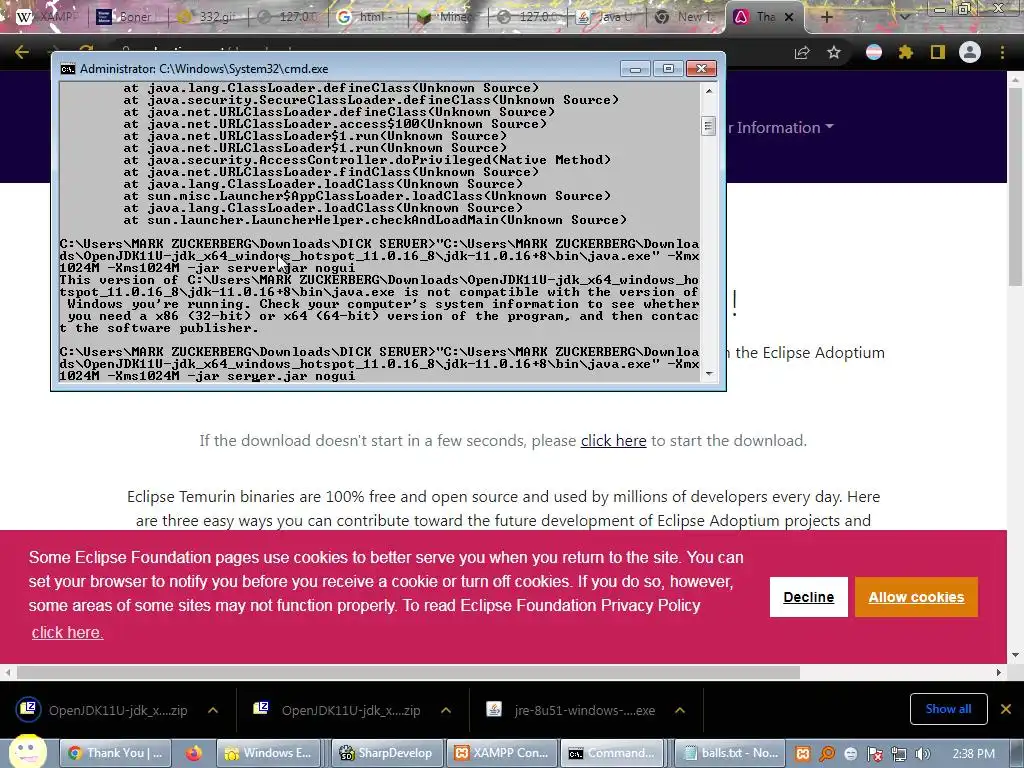The image size is (1024, 768).
Task: Click the 'Eclipse Temurin binaries are 100% free' paragraph
Action: point(503,509)
